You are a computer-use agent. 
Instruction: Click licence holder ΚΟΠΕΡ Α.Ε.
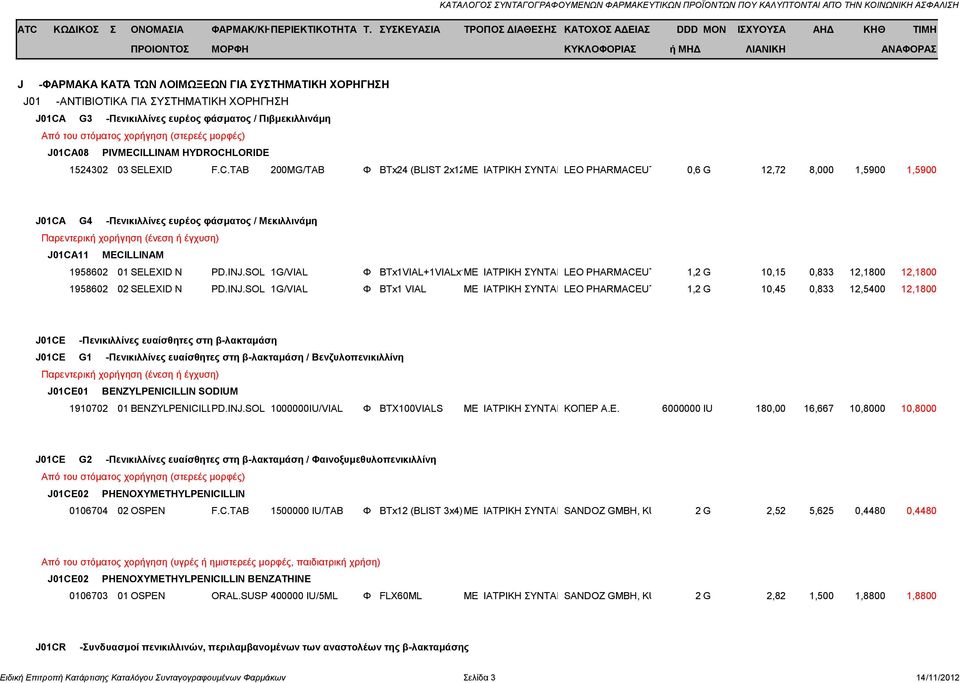point(591,409)
